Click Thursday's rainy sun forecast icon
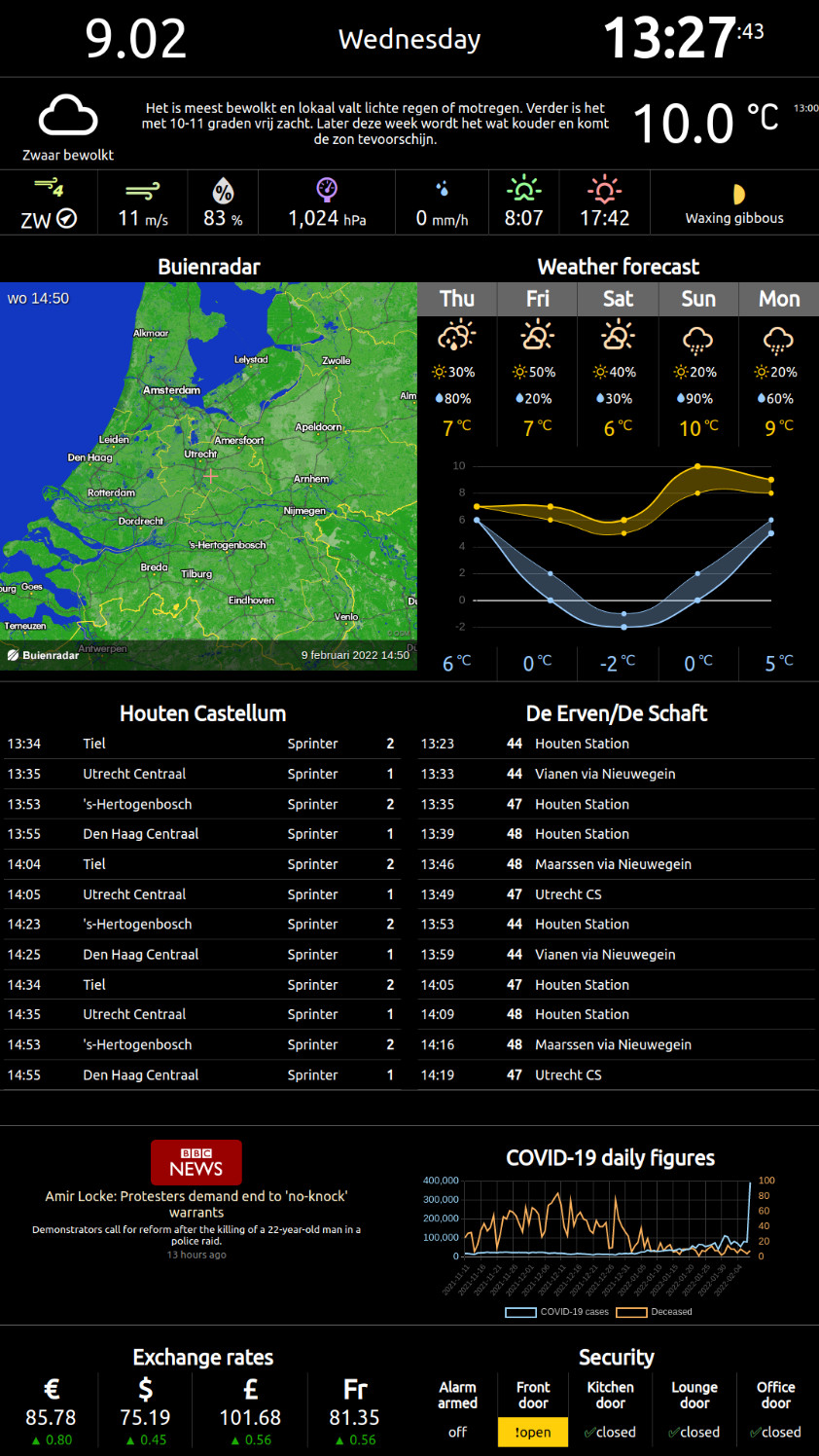Viewport: 819px width, 1456px height. [x=456, y=336]
